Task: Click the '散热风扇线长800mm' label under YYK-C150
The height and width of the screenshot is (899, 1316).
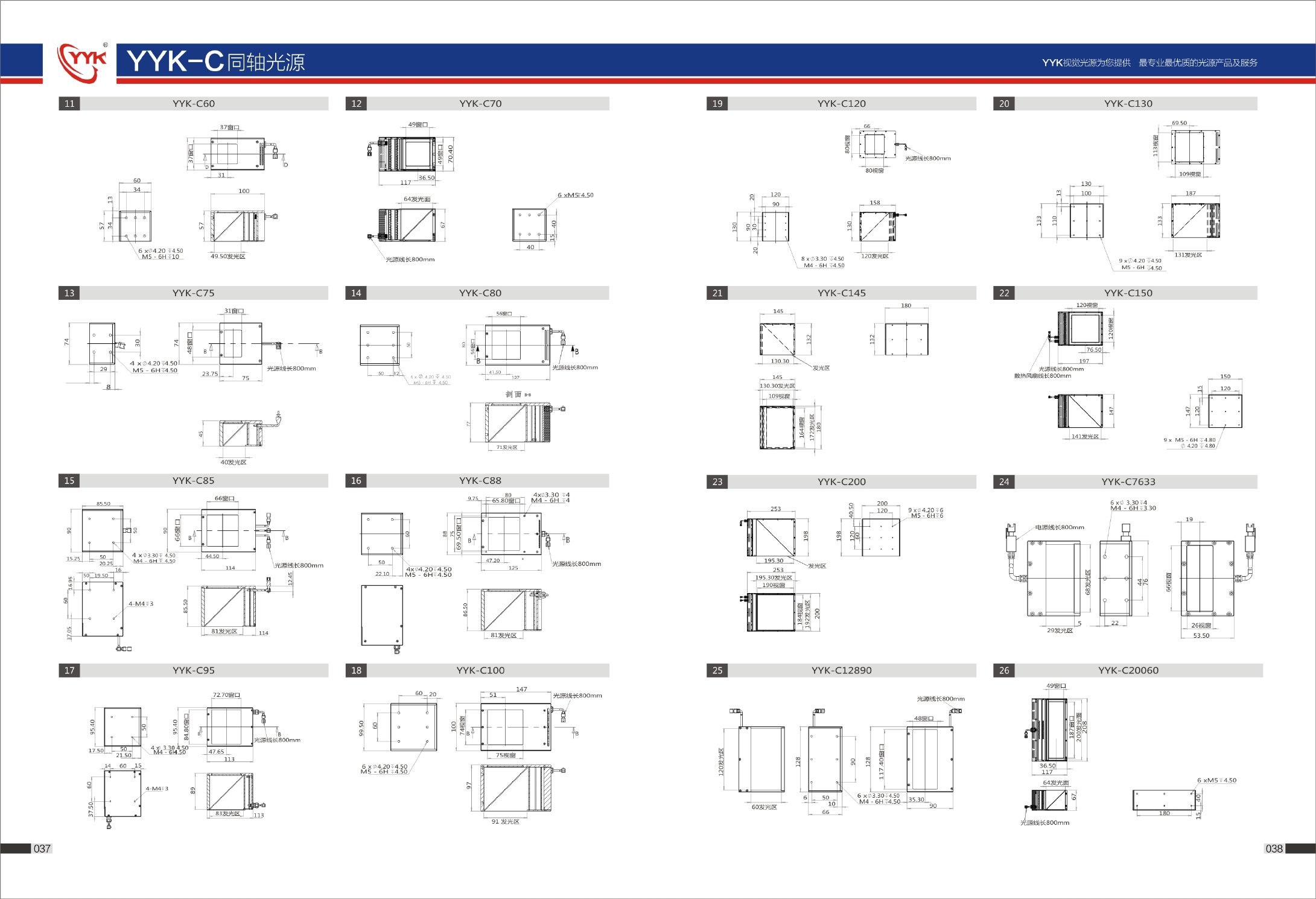Action: [x=1043, y=376]
